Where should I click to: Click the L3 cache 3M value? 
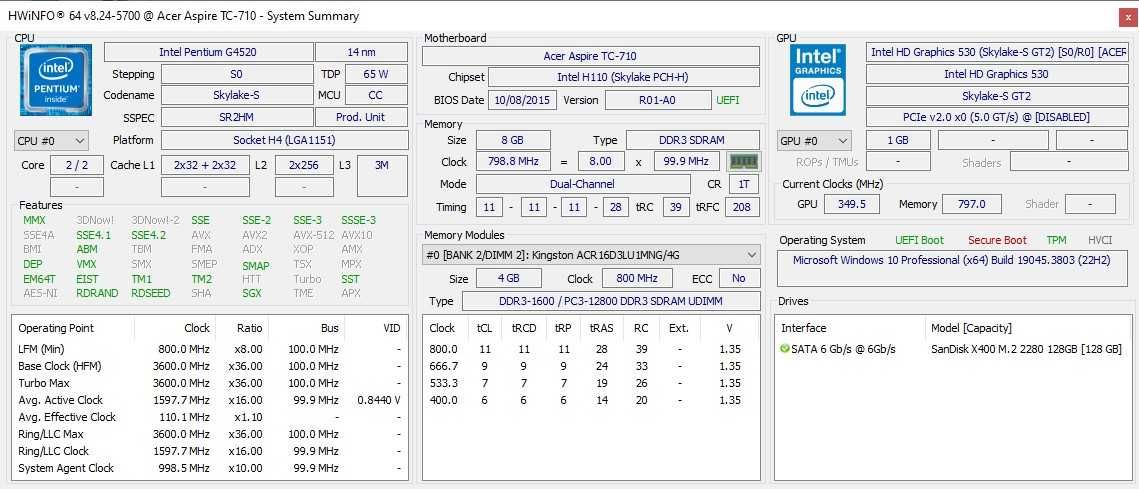(382, 175)
